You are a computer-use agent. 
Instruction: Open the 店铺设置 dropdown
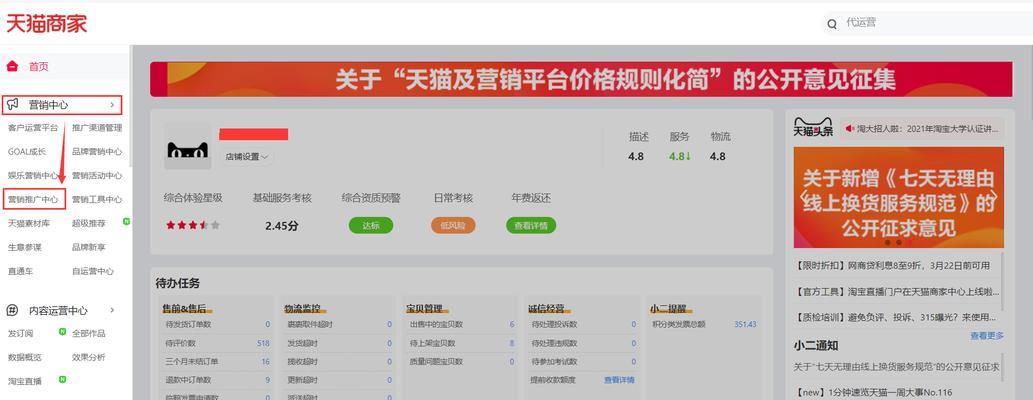(246, 157)
